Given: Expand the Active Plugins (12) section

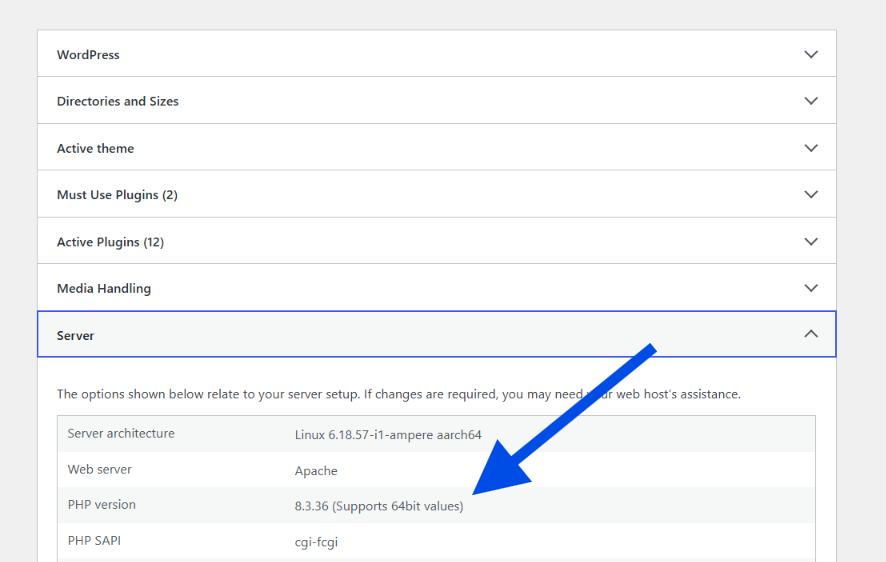Looking at the screenshot, I should coord(436,241).
